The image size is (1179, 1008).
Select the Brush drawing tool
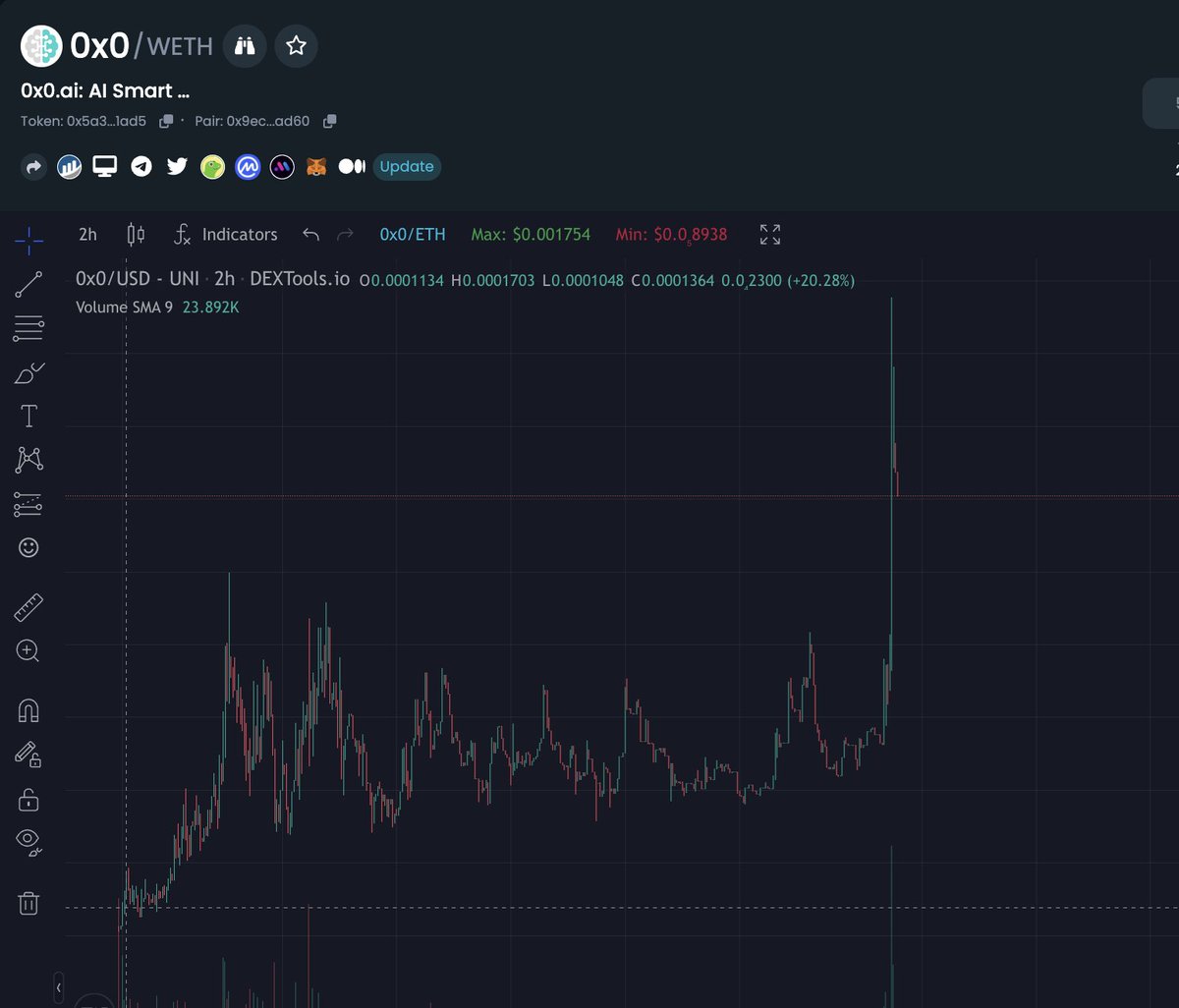point(28,371)
